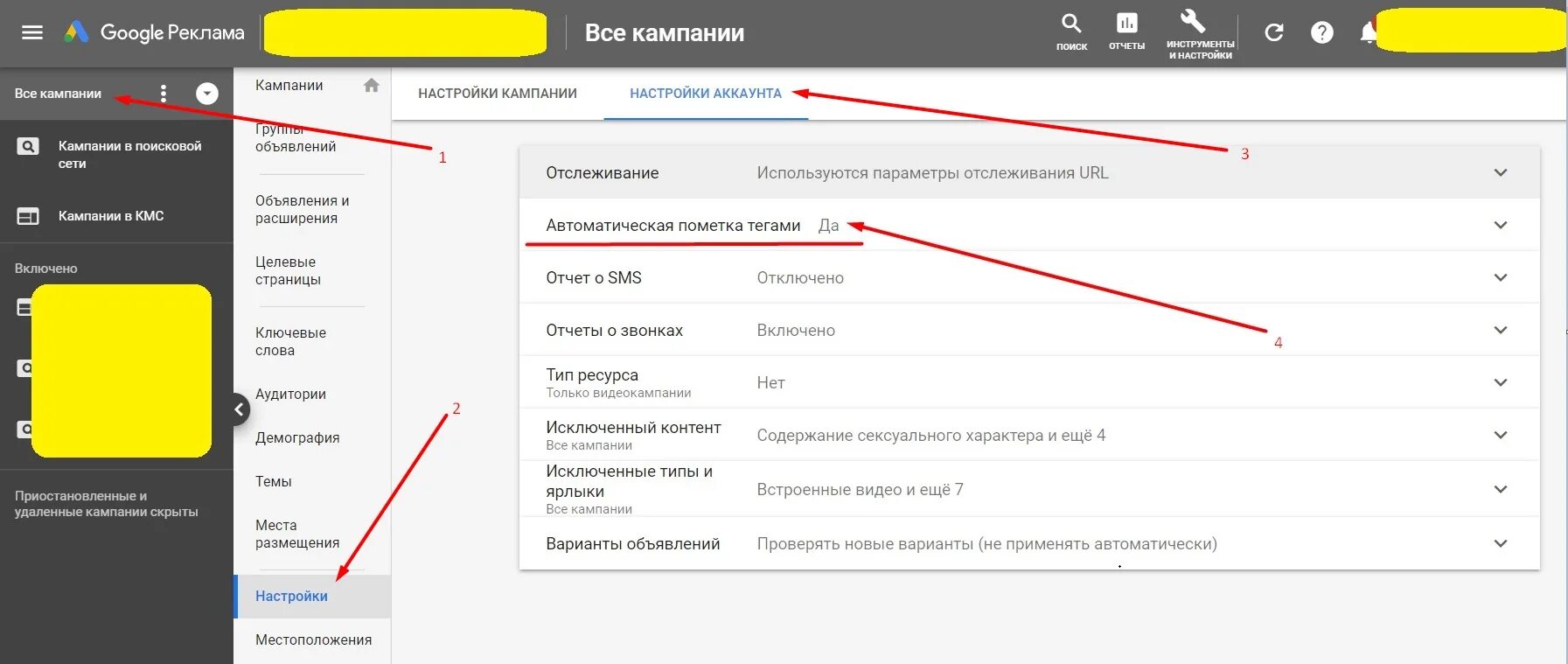Open Кампании в поисковой сети
Screen dimensions: 1568x664
click(130, 155)
